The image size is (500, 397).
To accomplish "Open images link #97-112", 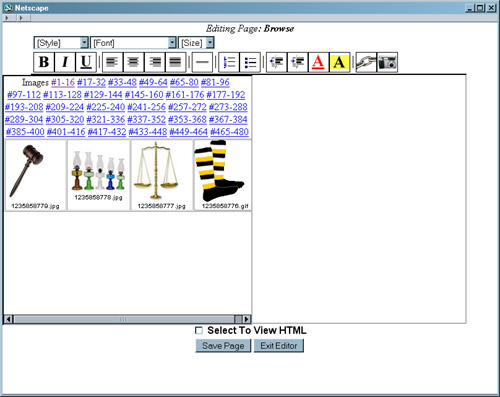I will pyautogui.click(x=24, y=95).
